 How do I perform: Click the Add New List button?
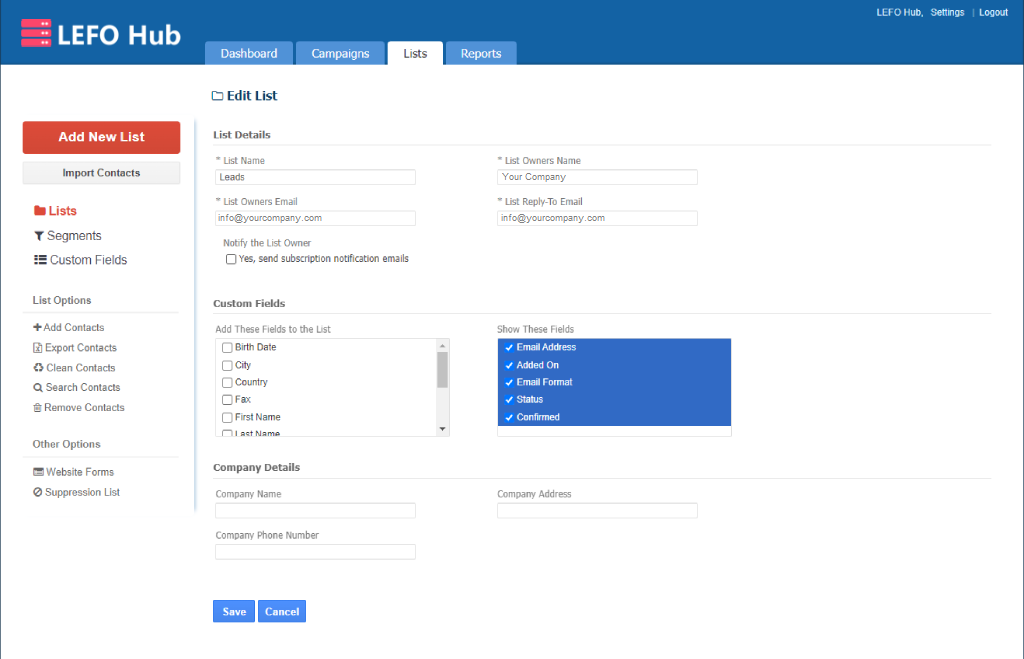point(101,137)
